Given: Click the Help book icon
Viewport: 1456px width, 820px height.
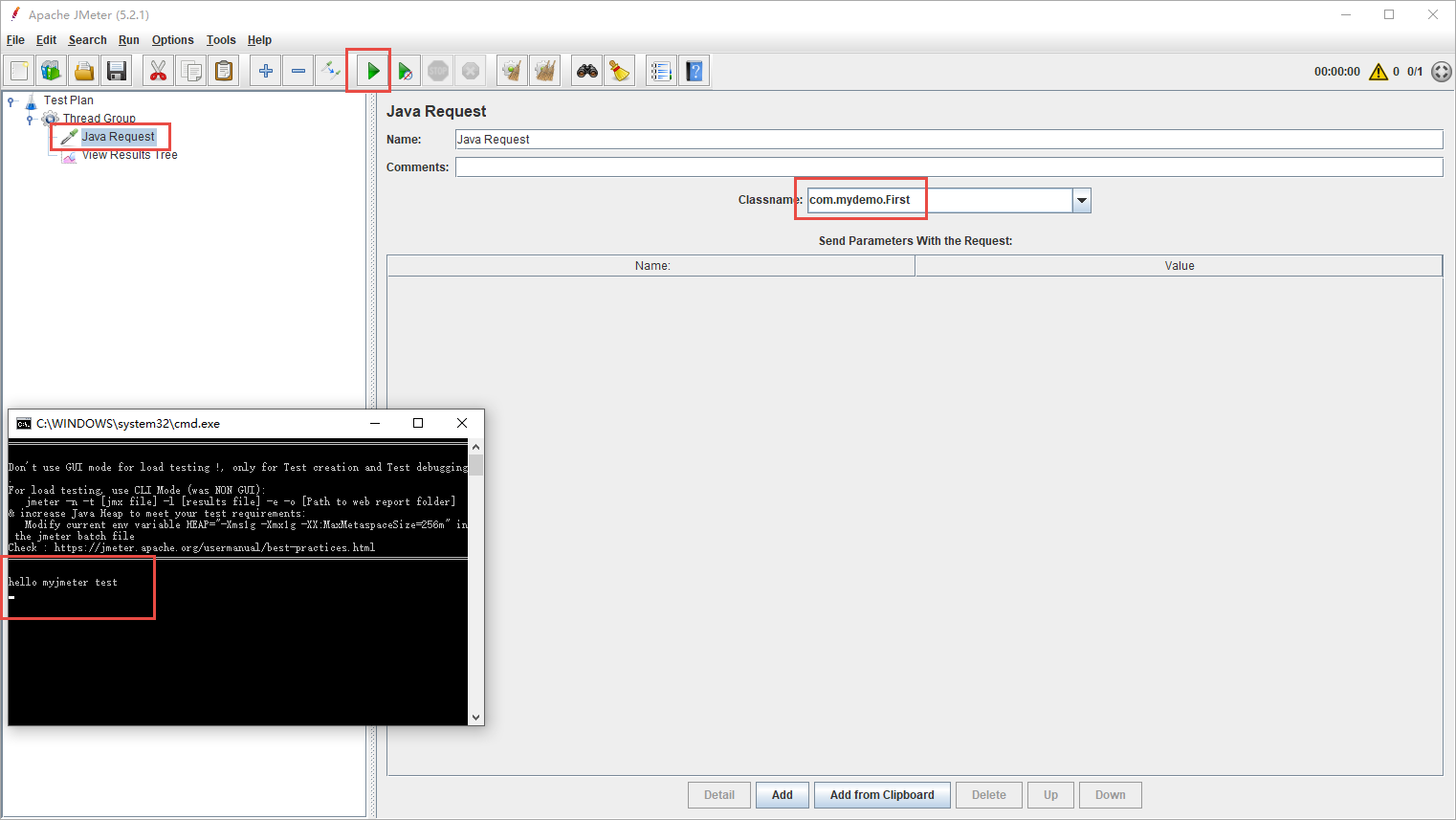Looking at the screenshot, I should pyautogui.click(x=695, y=71).
